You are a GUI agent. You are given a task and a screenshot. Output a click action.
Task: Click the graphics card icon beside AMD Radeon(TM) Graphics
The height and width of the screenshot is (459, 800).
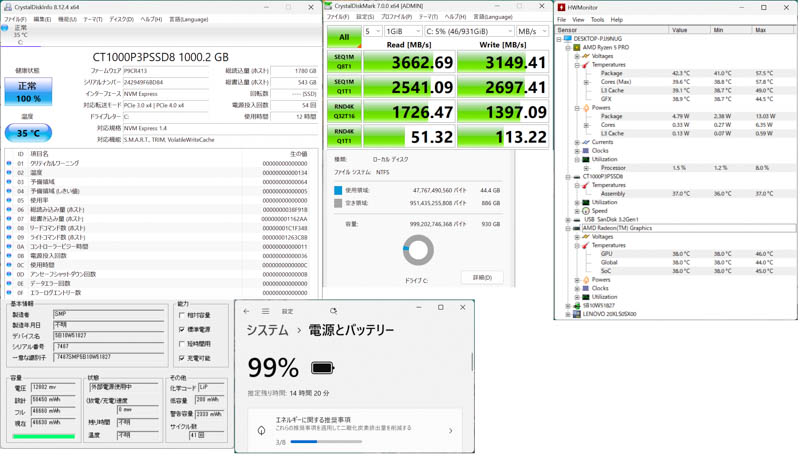click(x=577, y=228)
